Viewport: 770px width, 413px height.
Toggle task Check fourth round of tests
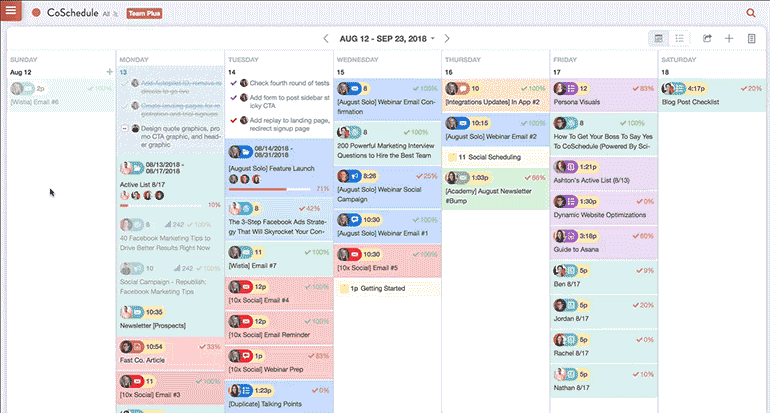233,83
